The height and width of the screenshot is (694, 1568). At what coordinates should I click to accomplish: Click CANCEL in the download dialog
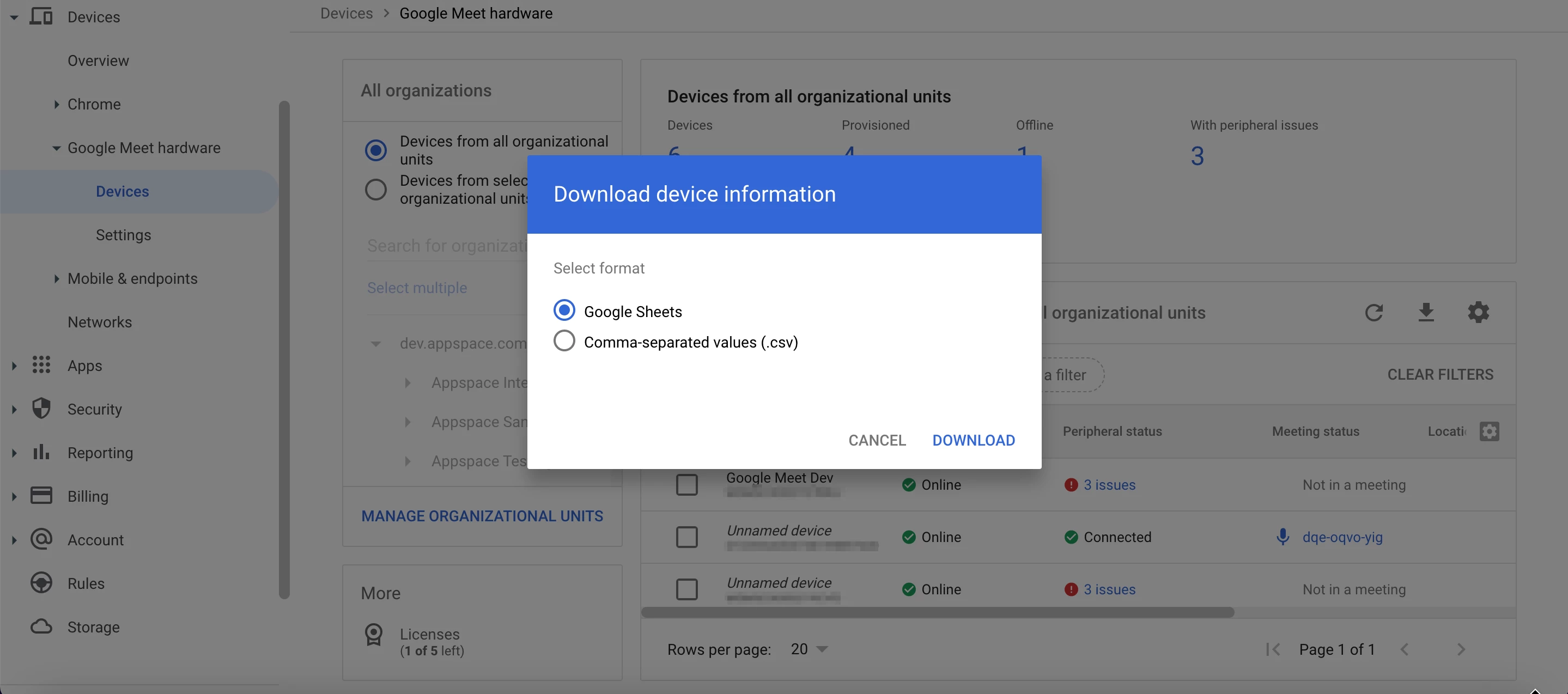[877, 440]
